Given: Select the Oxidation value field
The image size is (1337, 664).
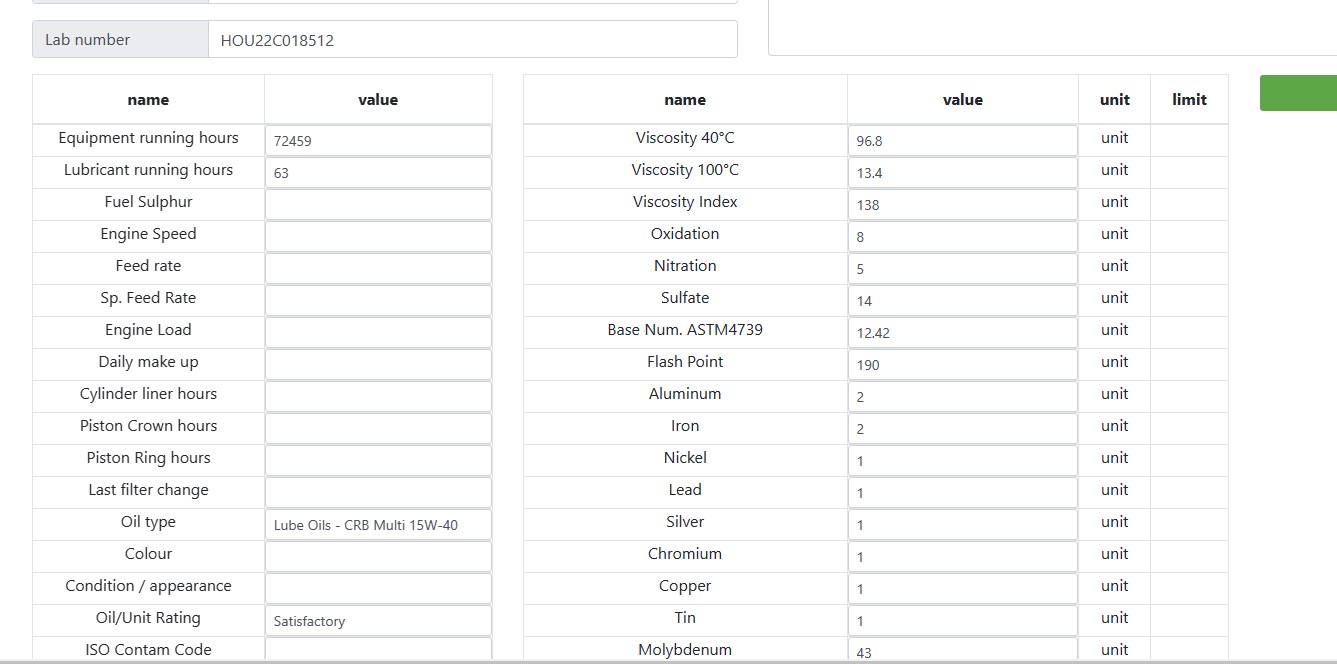Looking at the screenshot, I should pyautogui.click(x=962, y=237).
